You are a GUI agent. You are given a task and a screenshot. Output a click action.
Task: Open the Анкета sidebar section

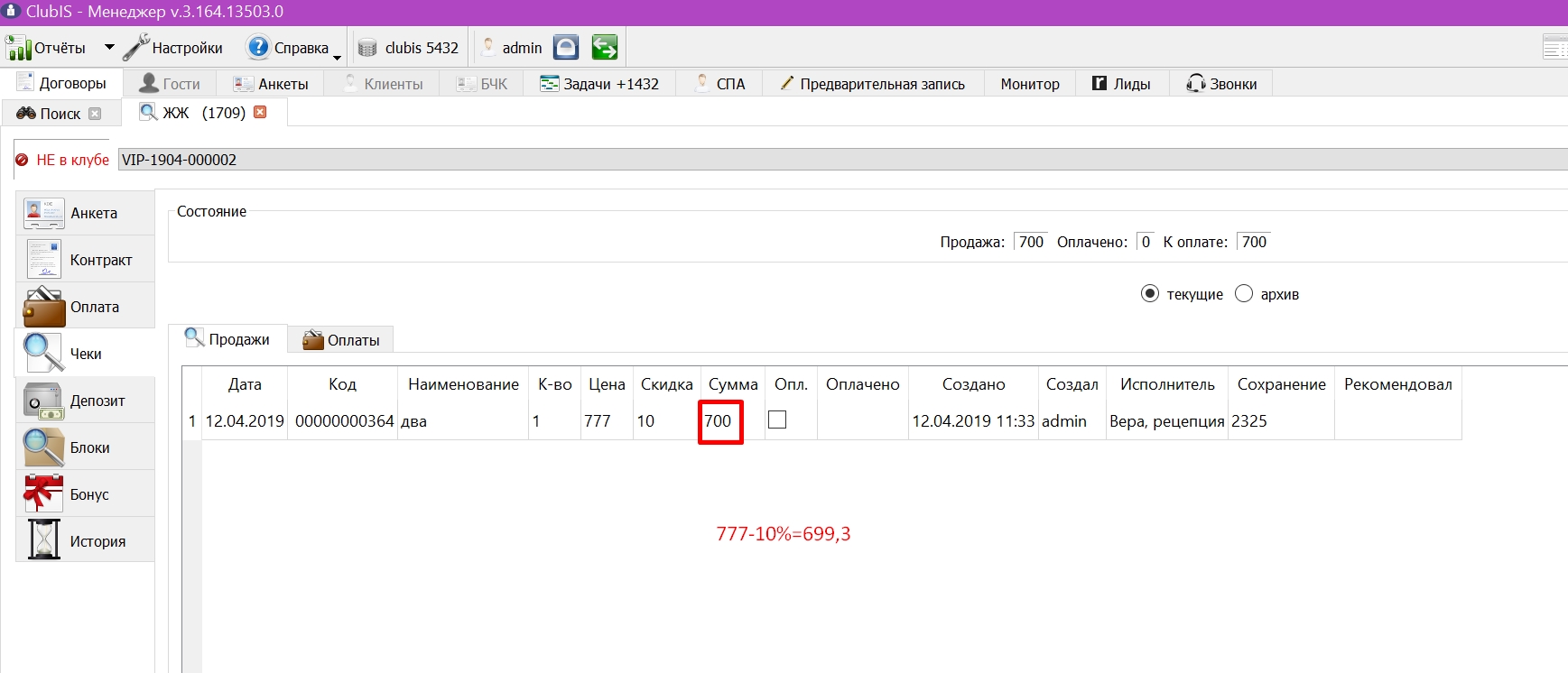(86, 213)
